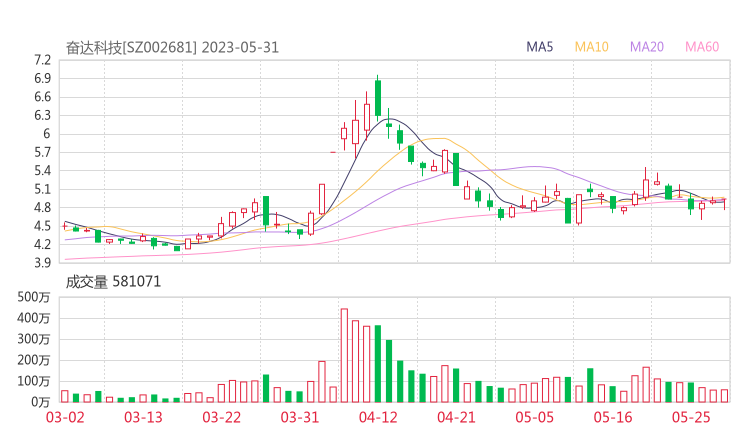
Task: Click the 04-12 date axis label
Action: point(378,418)
